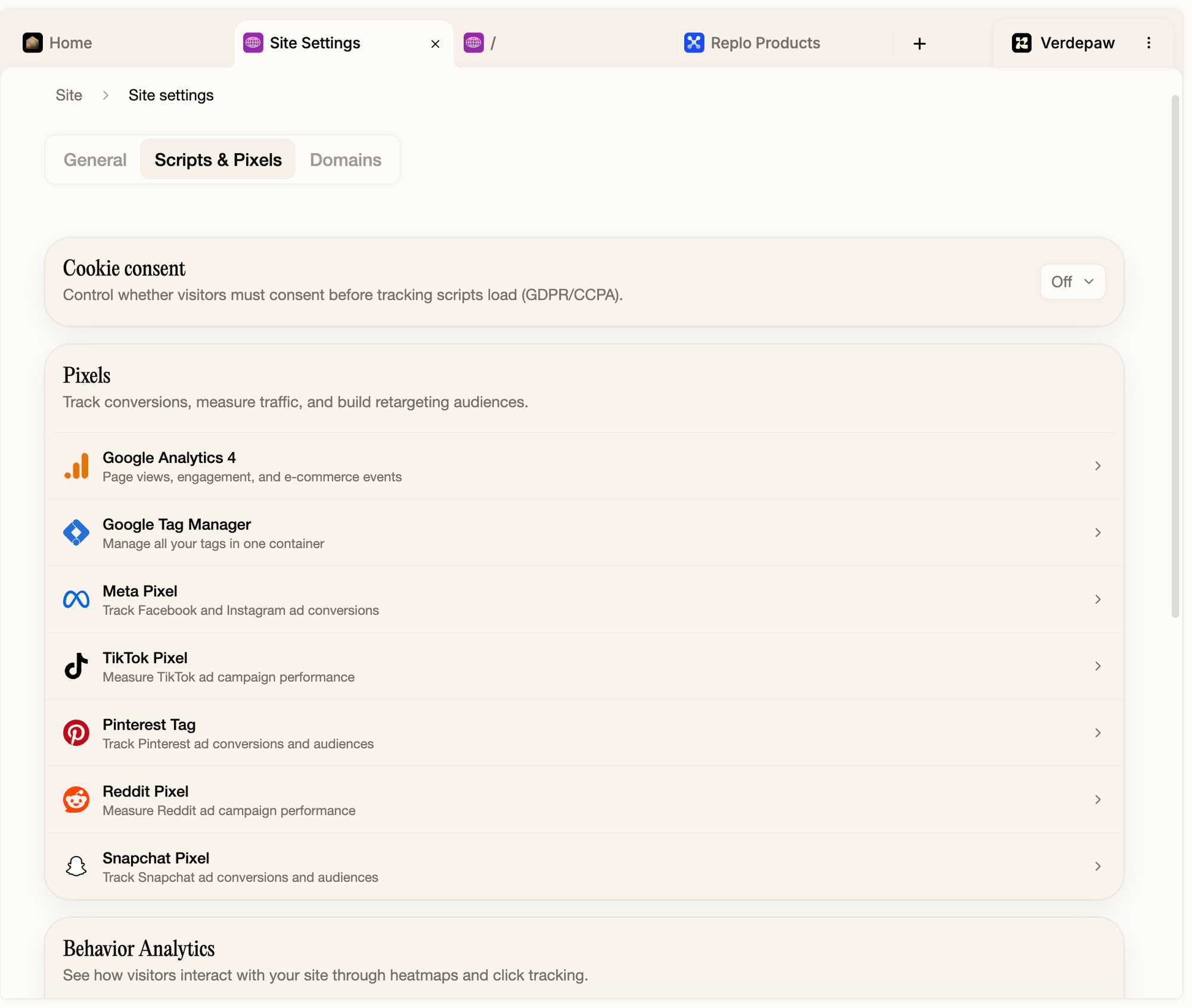1192x1008 pixels.
Task: Click the Google Analytics 4 bar chart icon
Action: pyautogui.click(x=76, y=466)
